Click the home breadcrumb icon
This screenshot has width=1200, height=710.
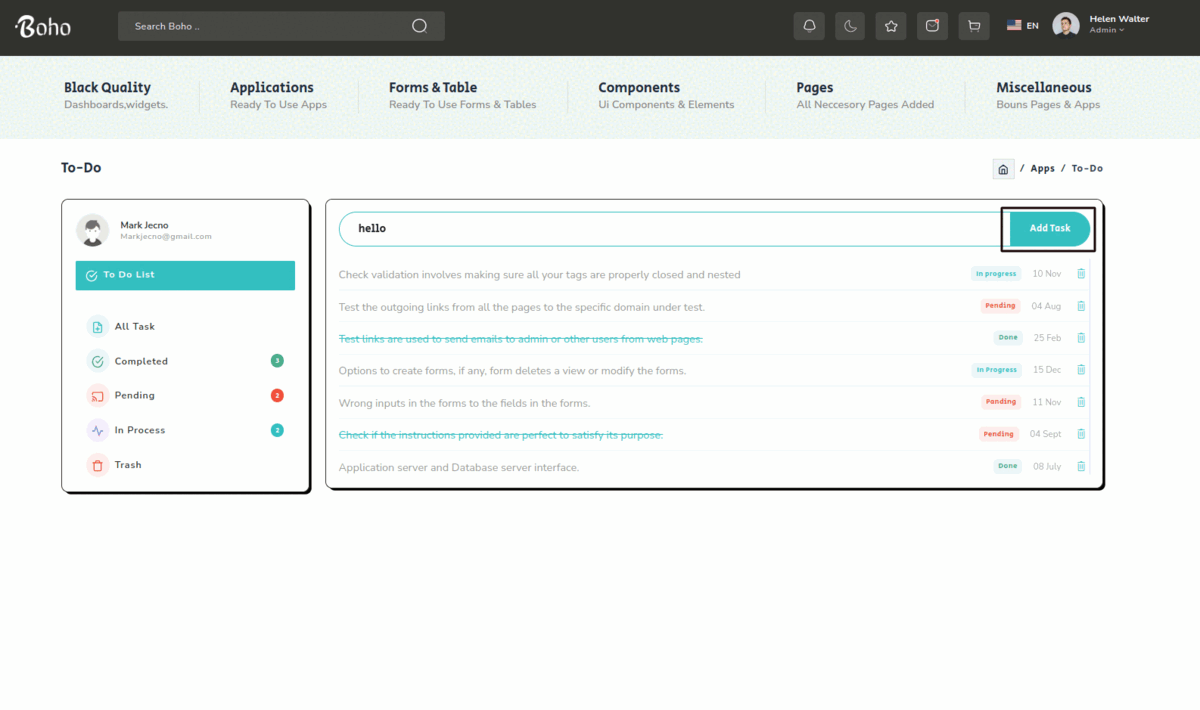(1003, 169)
